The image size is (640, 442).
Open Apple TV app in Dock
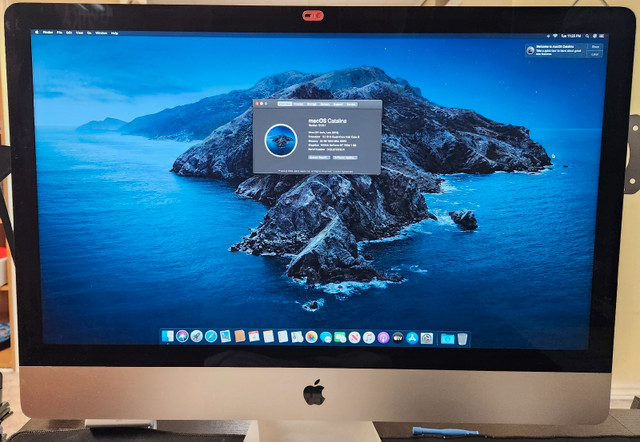coord(398,337)
